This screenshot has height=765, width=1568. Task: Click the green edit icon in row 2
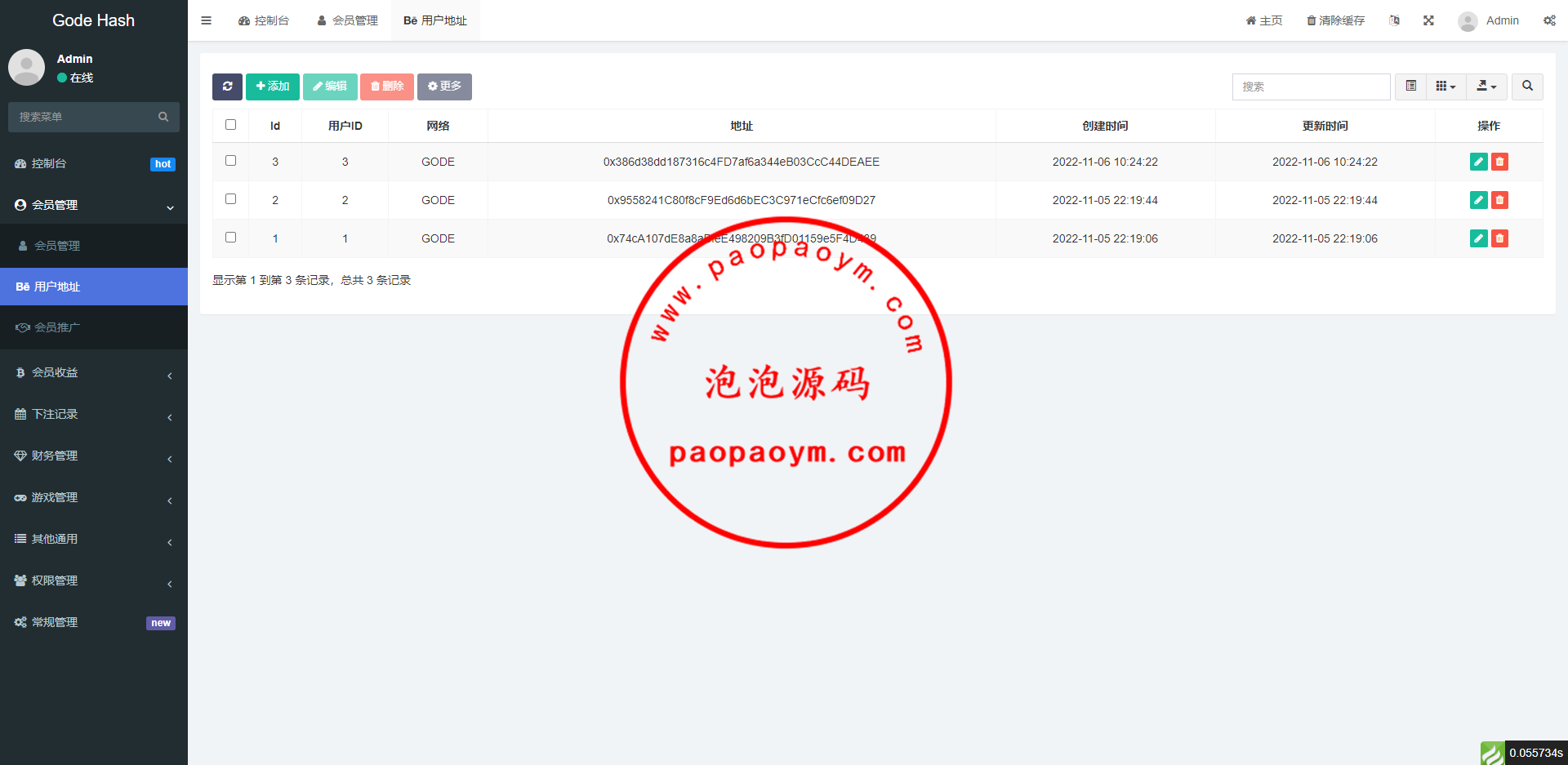coord(1478,200)
